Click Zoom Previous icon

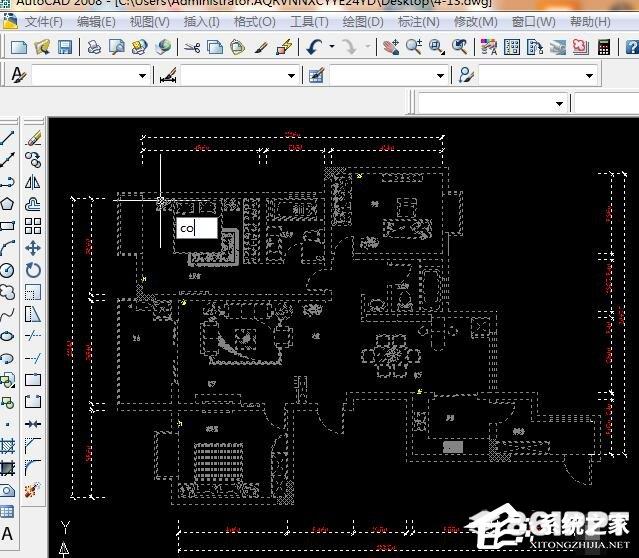[x=460, y=47]
